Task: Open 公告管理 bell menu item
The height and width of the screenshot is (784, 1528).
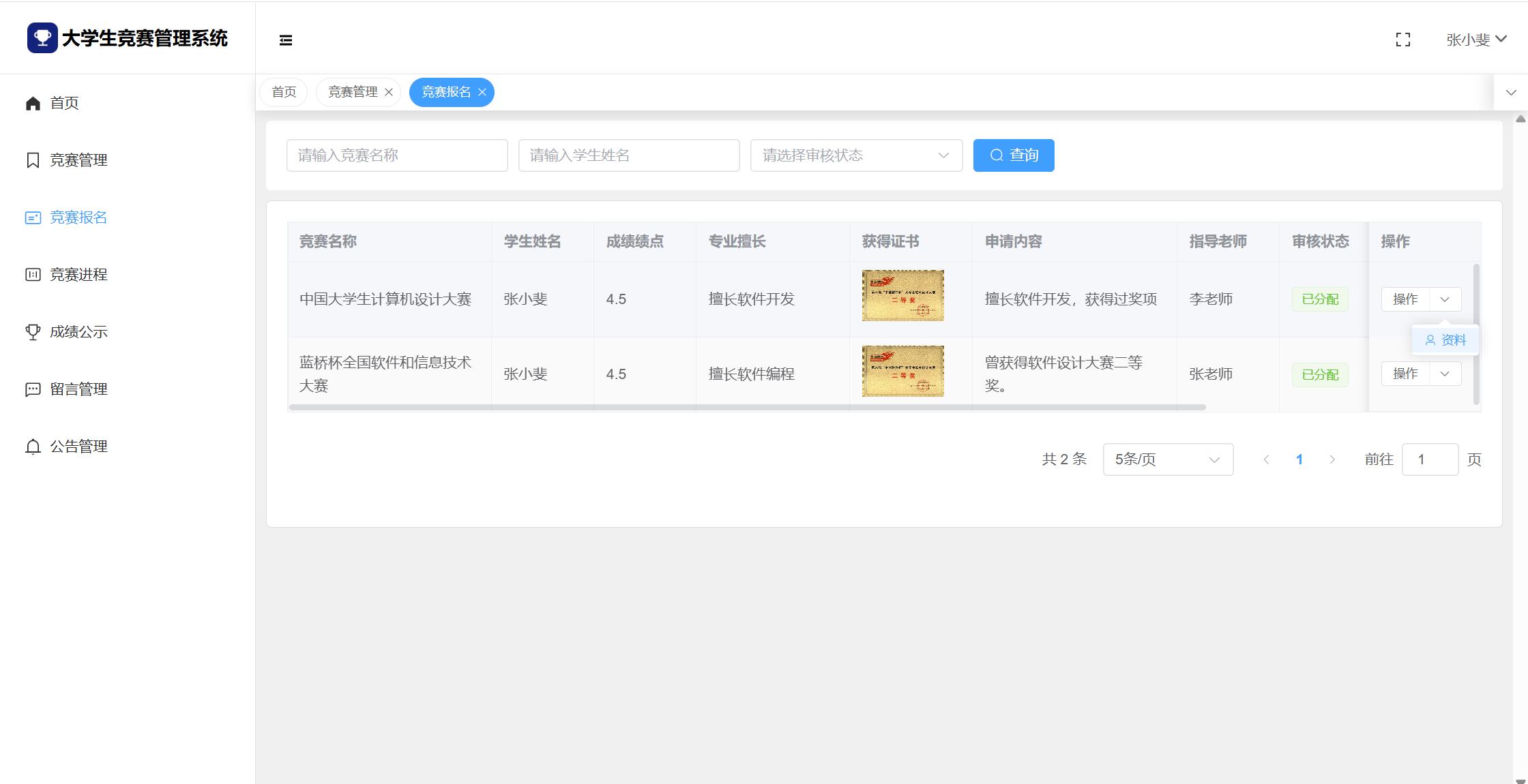Action: click(78, 447)
